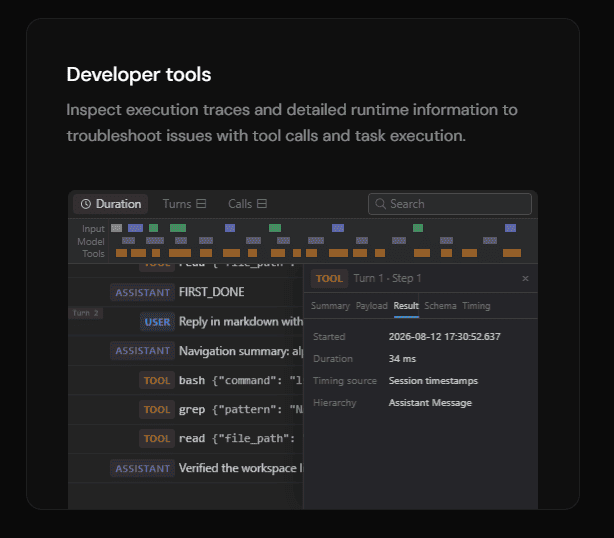Click the last orange Tools timeline block
The width and height of the screenshot is (614, 538).
point(512,253)
